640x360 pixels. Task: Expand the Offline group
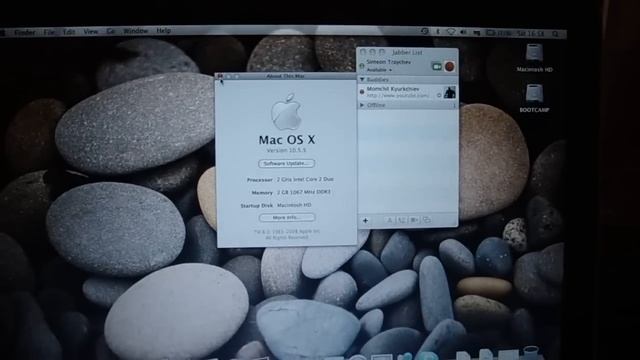[x=362, y=105]
